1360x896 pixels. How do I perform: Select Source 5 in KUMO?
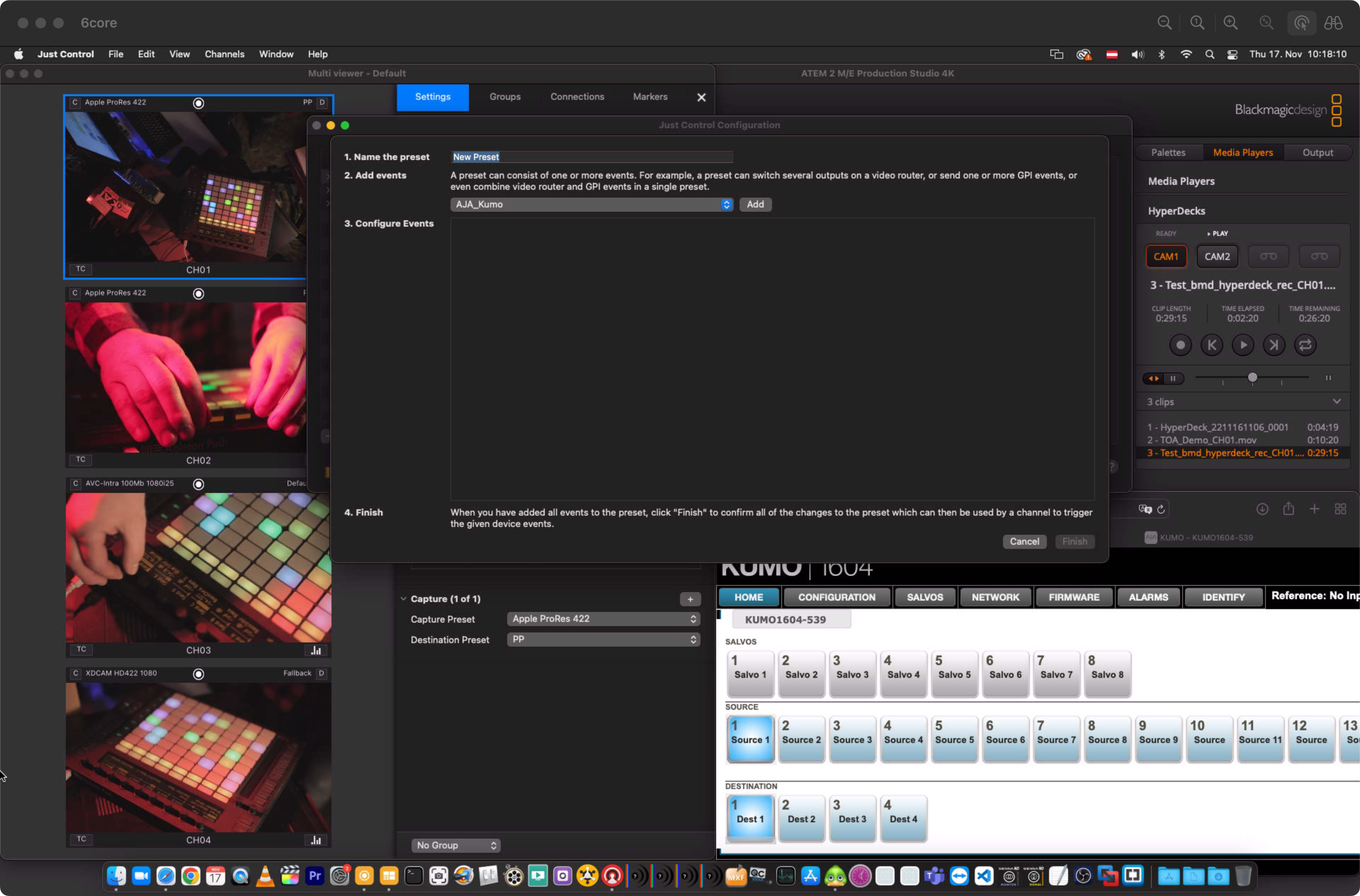coord(954,739)
